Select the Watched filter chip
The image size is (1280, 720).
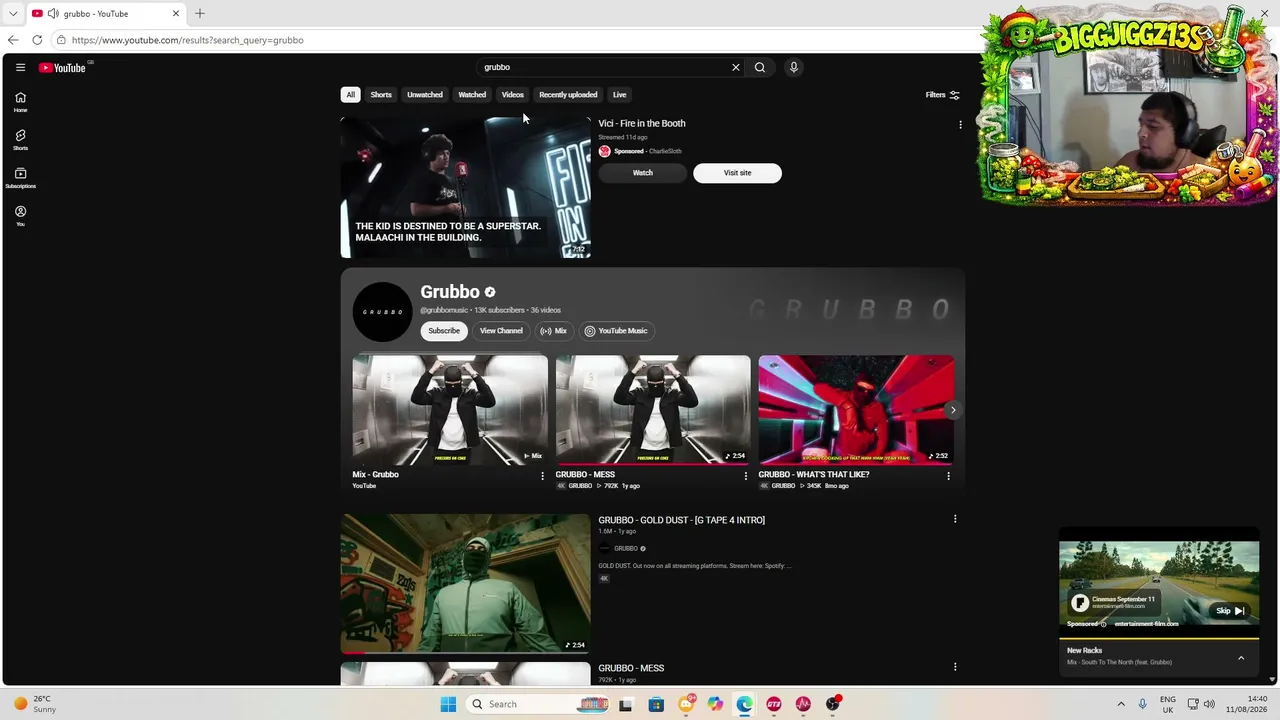pyautogui.click(x=472, y=95)
